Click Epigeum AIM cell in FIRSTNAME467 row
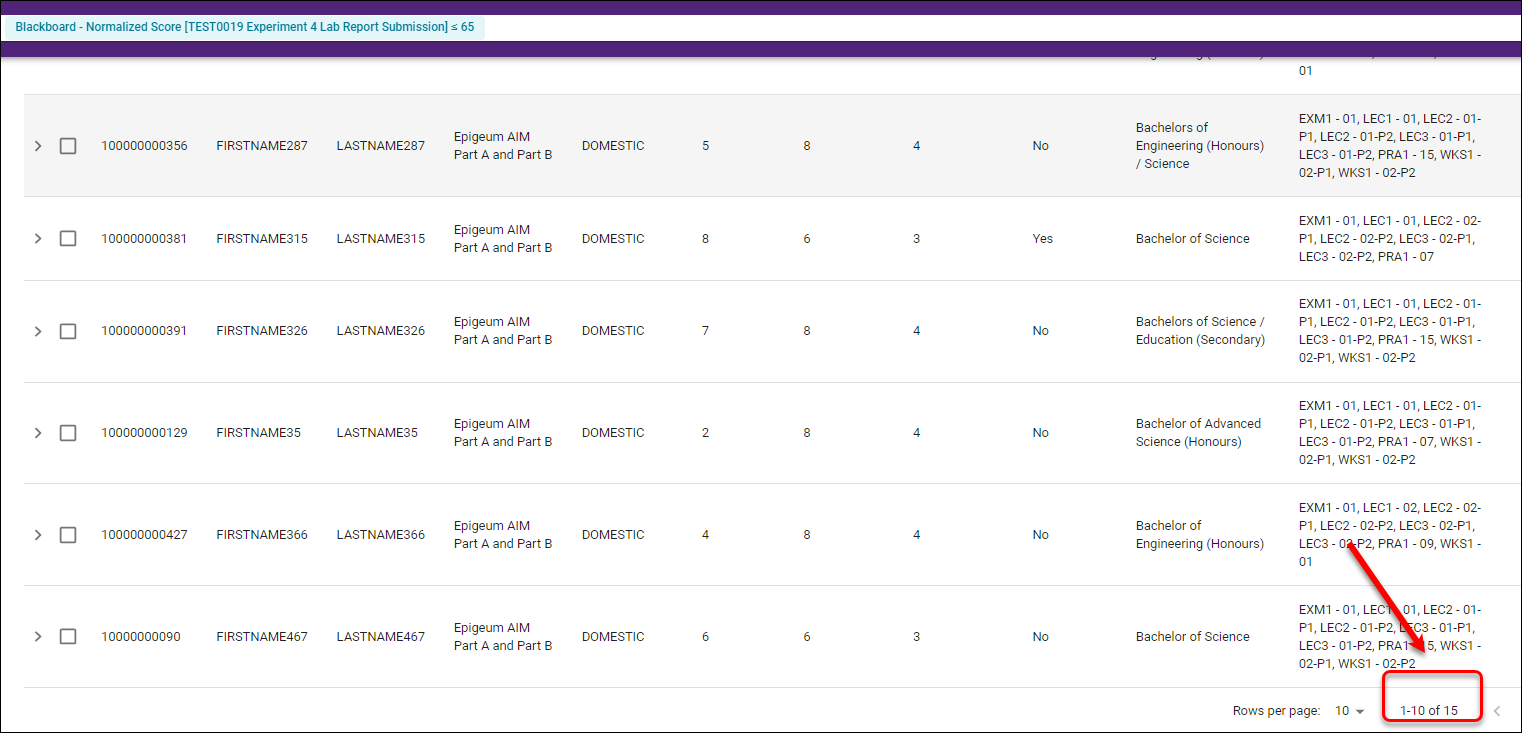Viewport: 1522px width, 733px height. click(502, 637)
